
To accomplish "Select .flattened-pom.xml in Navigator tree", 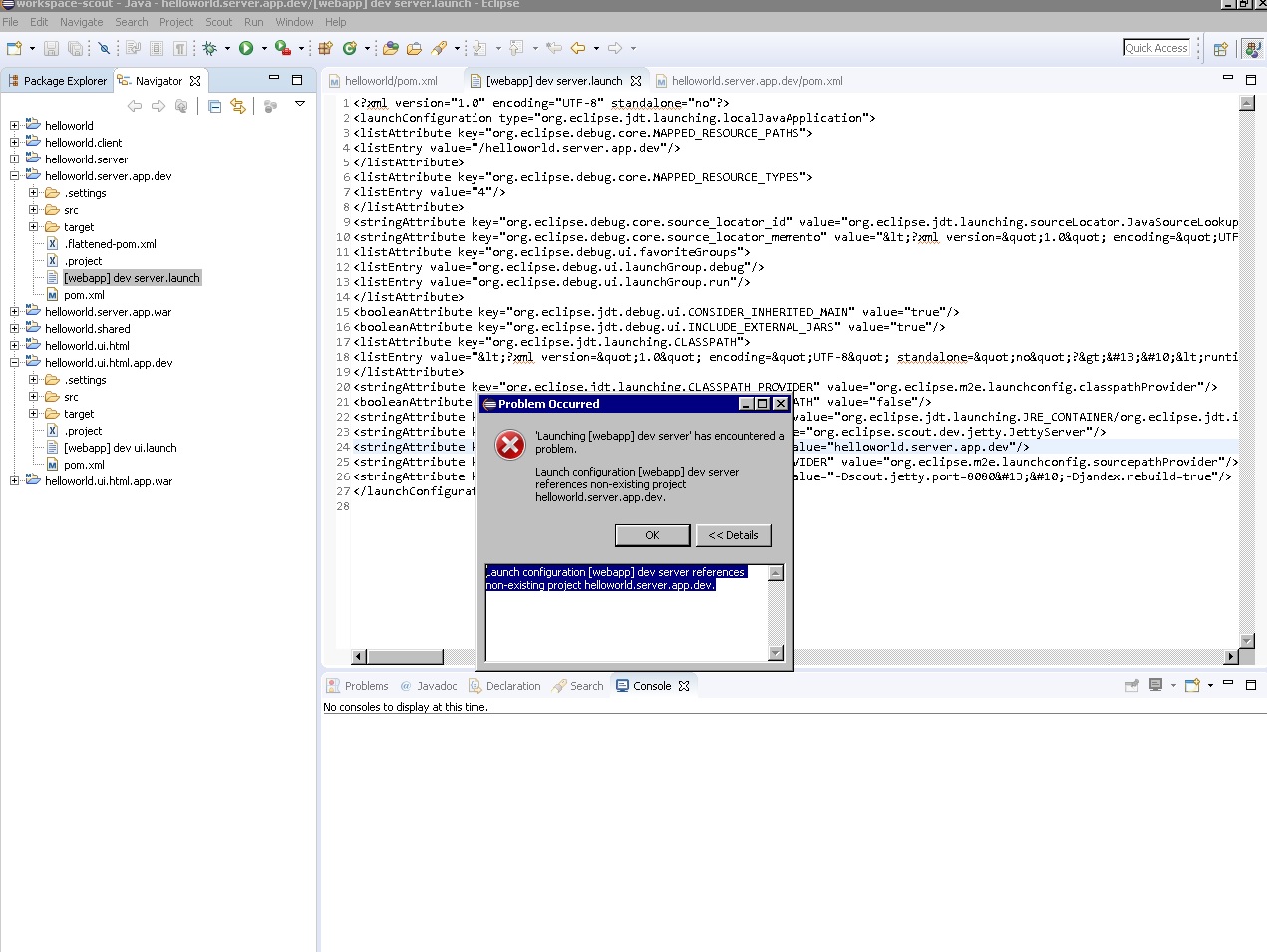I will click(x=111, y=244).
